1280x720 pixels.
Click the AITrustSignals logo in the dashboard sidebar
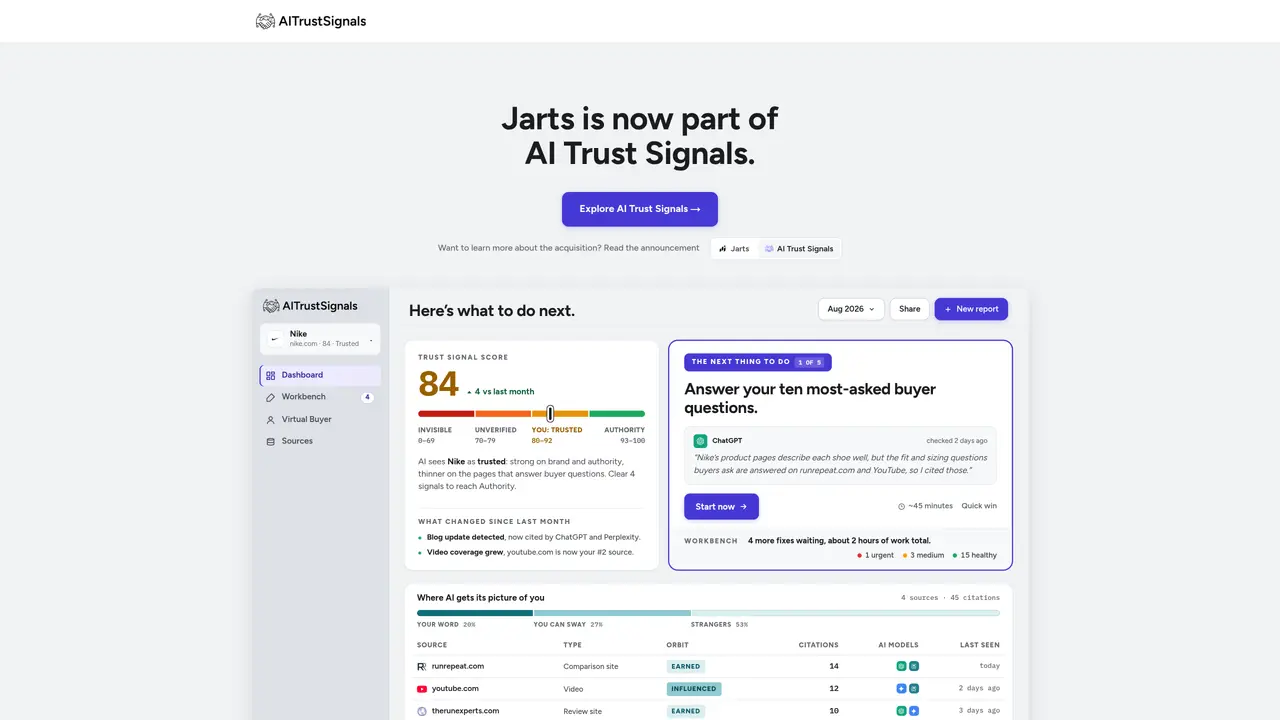[310, 306]
